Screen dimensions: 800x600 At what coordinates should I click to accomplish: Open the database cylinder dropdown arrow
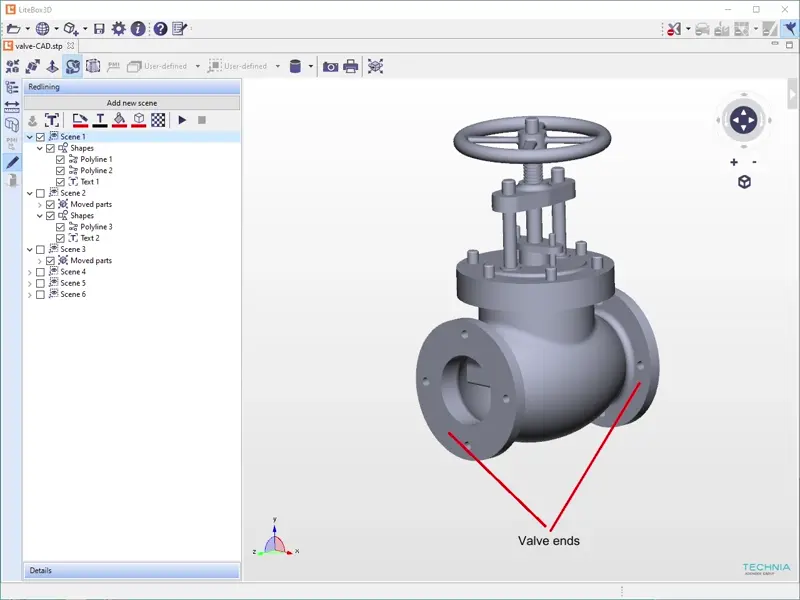(x=310, y=67)
